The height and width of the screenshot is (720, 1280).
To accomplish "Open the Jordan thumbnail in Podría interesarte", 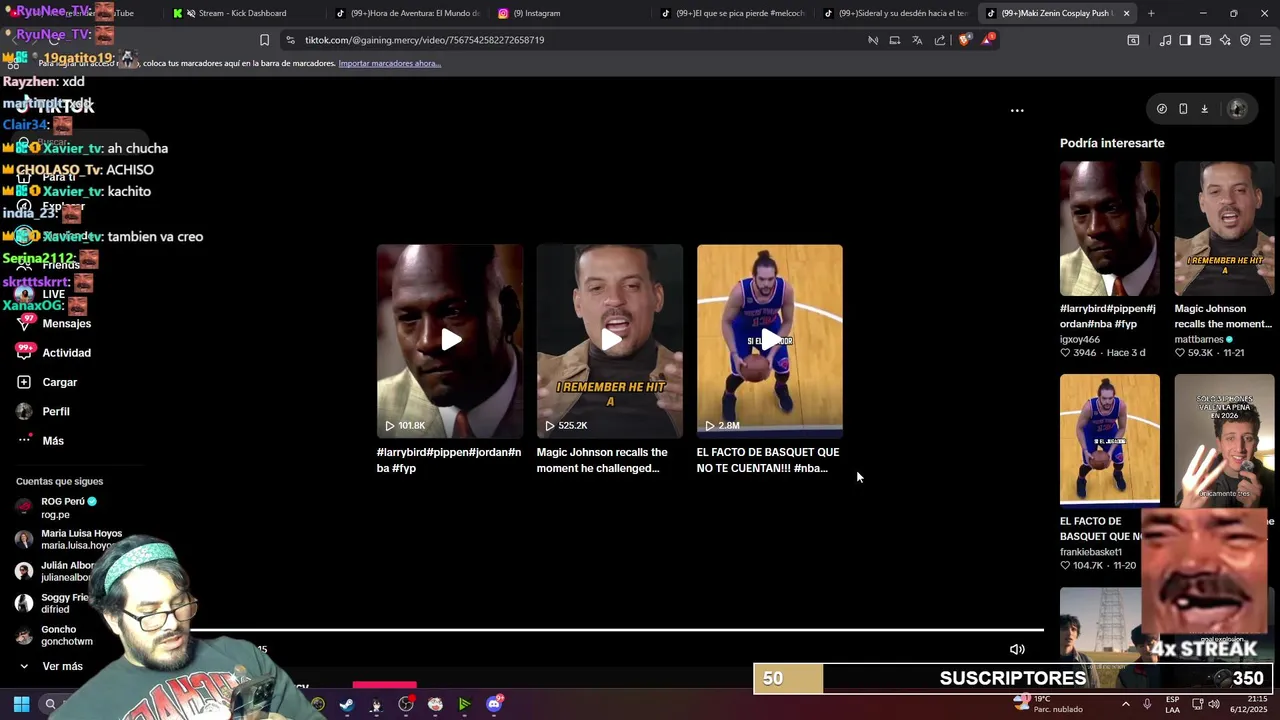I will (1110, 229).
